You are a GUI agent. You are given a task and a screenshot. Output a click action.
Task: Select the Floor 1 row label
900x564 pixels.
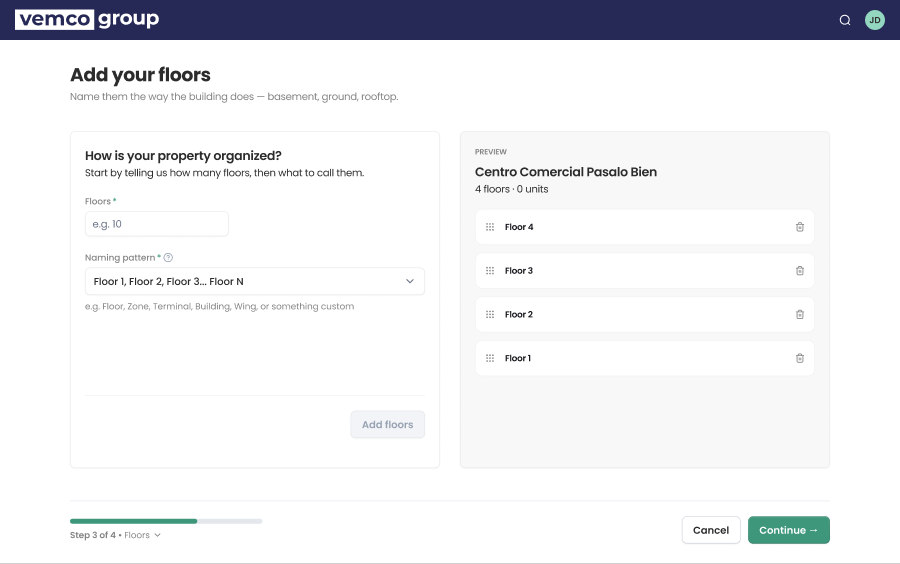[518, 358]
